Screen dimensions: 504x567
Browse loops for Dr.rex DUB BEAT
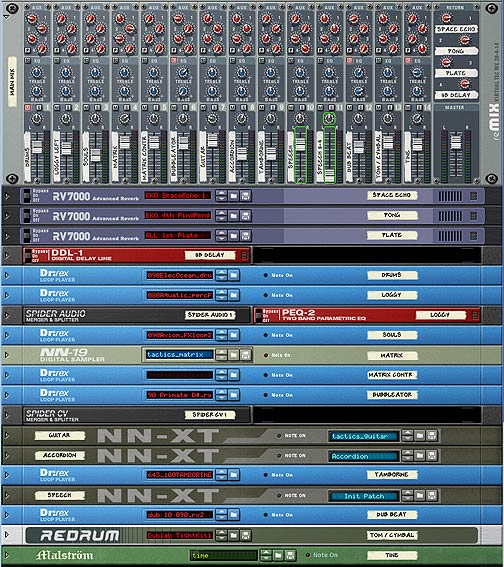click(234, 515)
